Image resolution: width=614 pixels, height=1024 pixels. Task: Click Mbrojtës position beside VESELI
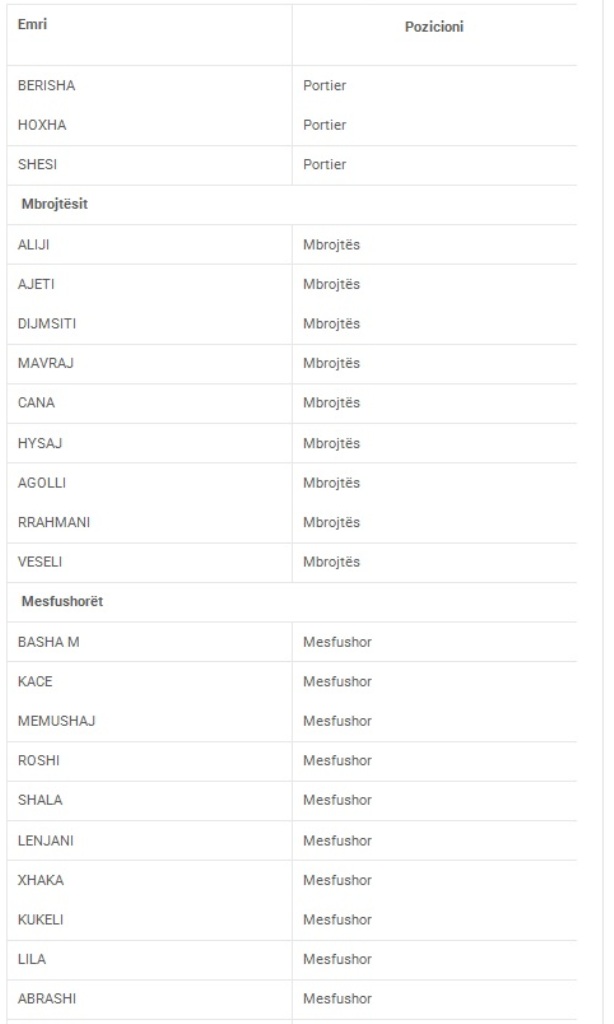(331, 562)
